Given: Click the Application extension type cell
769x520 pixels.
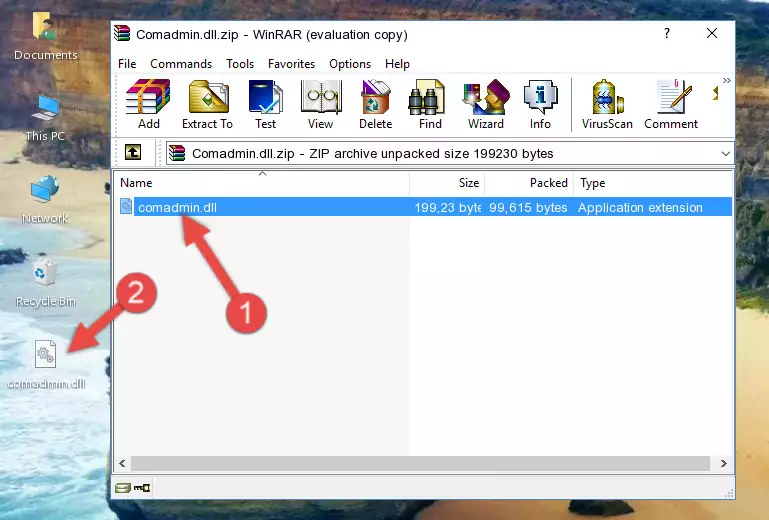Looking at the screenshot, I should [640, 208].
